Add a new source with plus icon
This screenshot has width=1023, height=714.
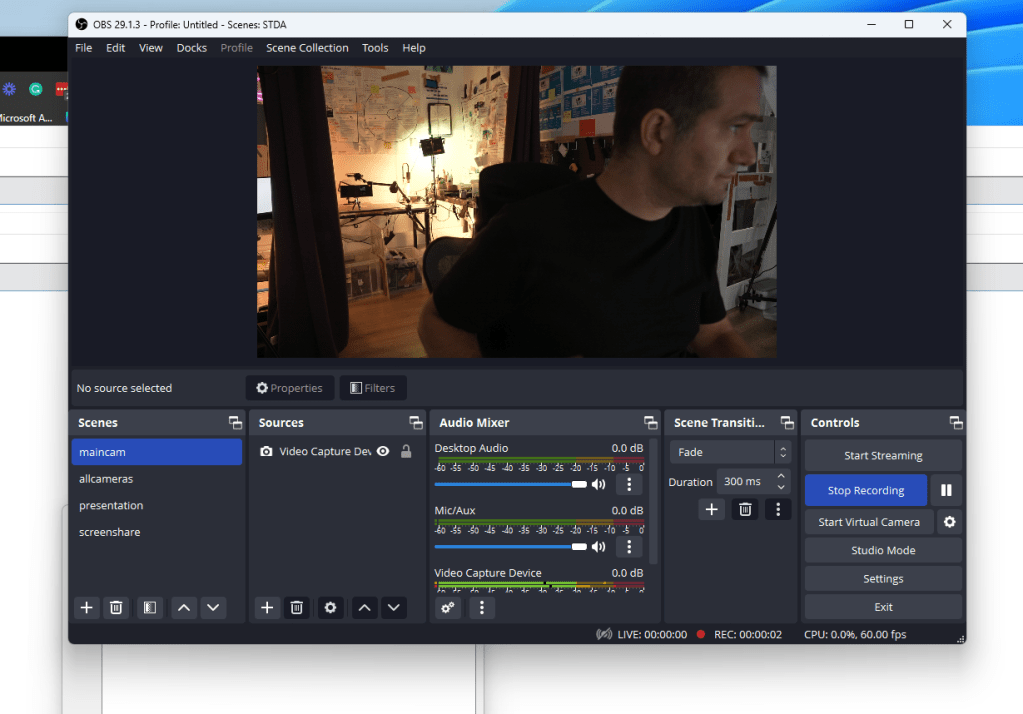point(267,608)
